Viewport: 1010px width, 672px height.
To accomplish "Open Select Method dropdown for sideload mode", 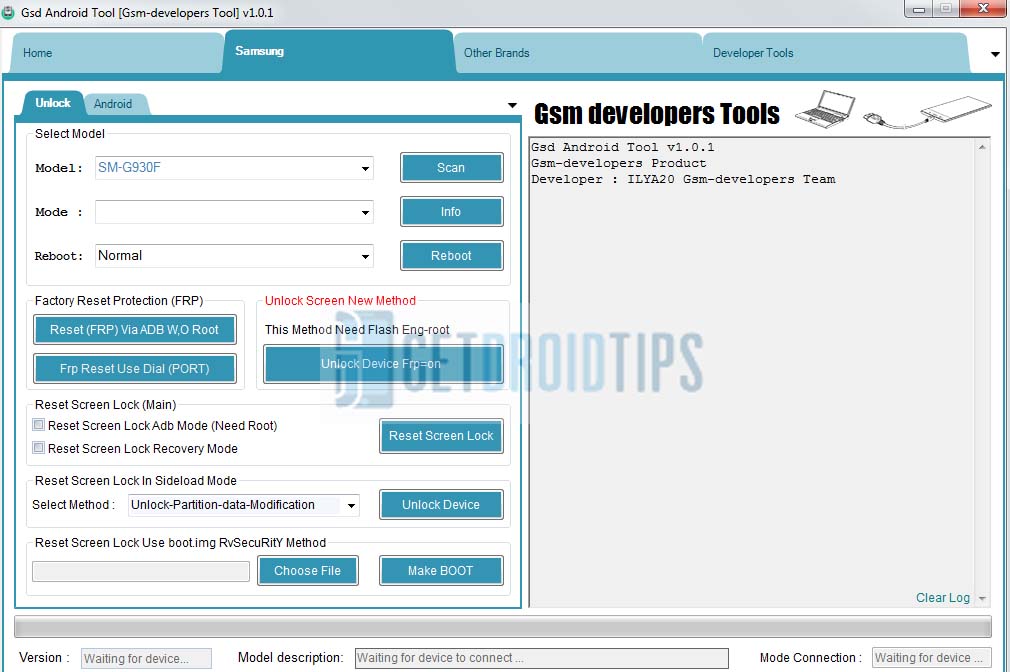I will coord(244,505).
